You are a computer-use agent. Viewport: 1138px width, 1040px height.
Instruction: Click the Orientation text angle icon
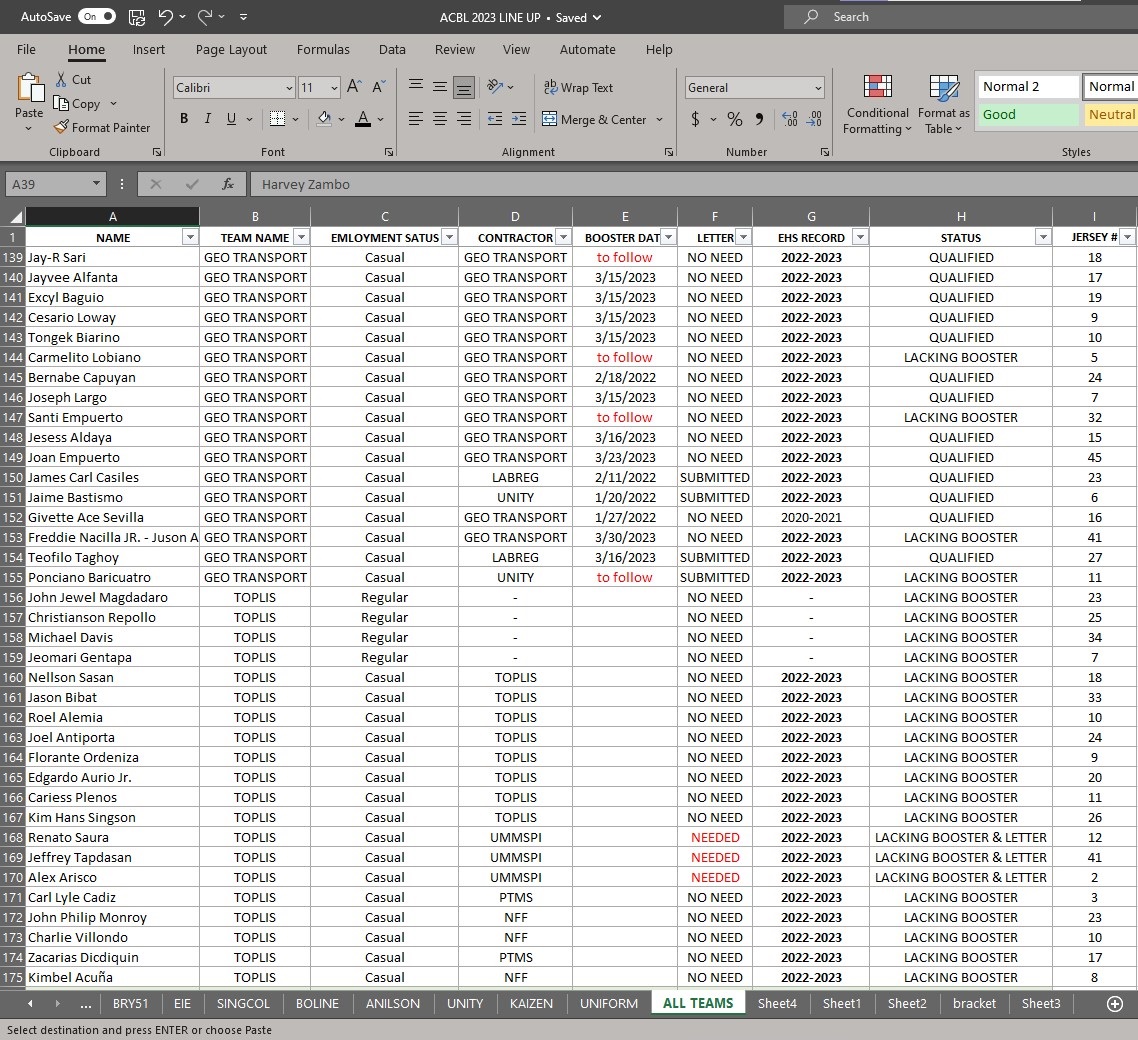pos(496,87)
